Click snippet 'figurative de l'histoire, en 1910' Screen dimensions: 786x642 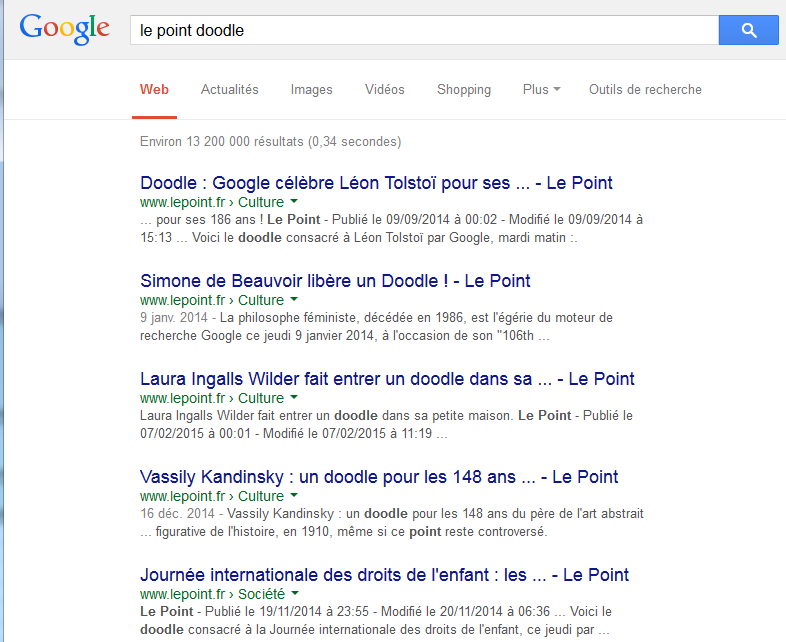click(x=241, y=532)
